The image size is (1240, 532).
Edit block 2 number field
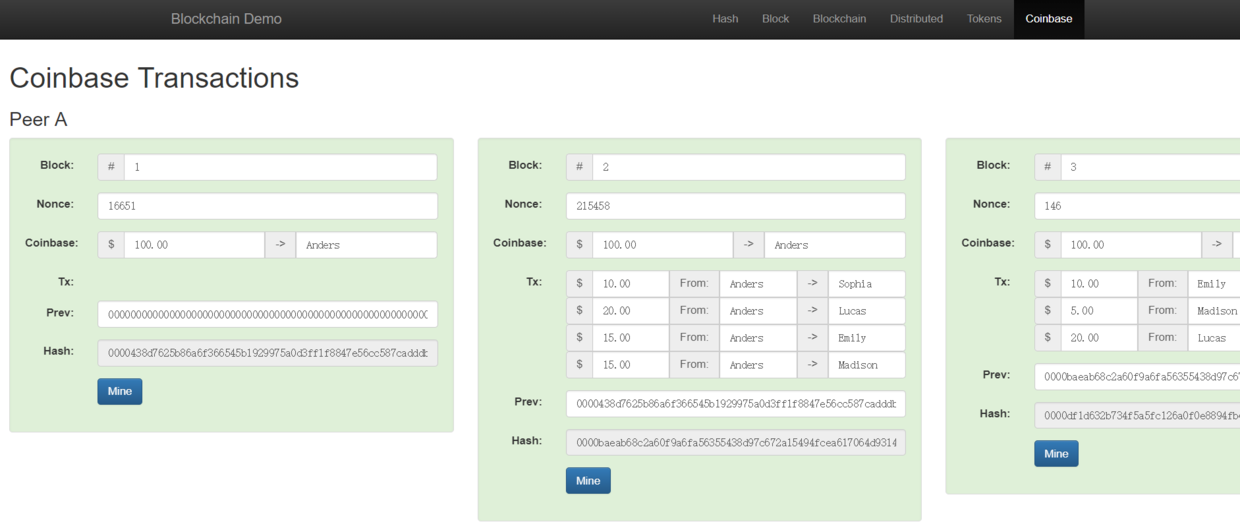(x=749, y=167)
